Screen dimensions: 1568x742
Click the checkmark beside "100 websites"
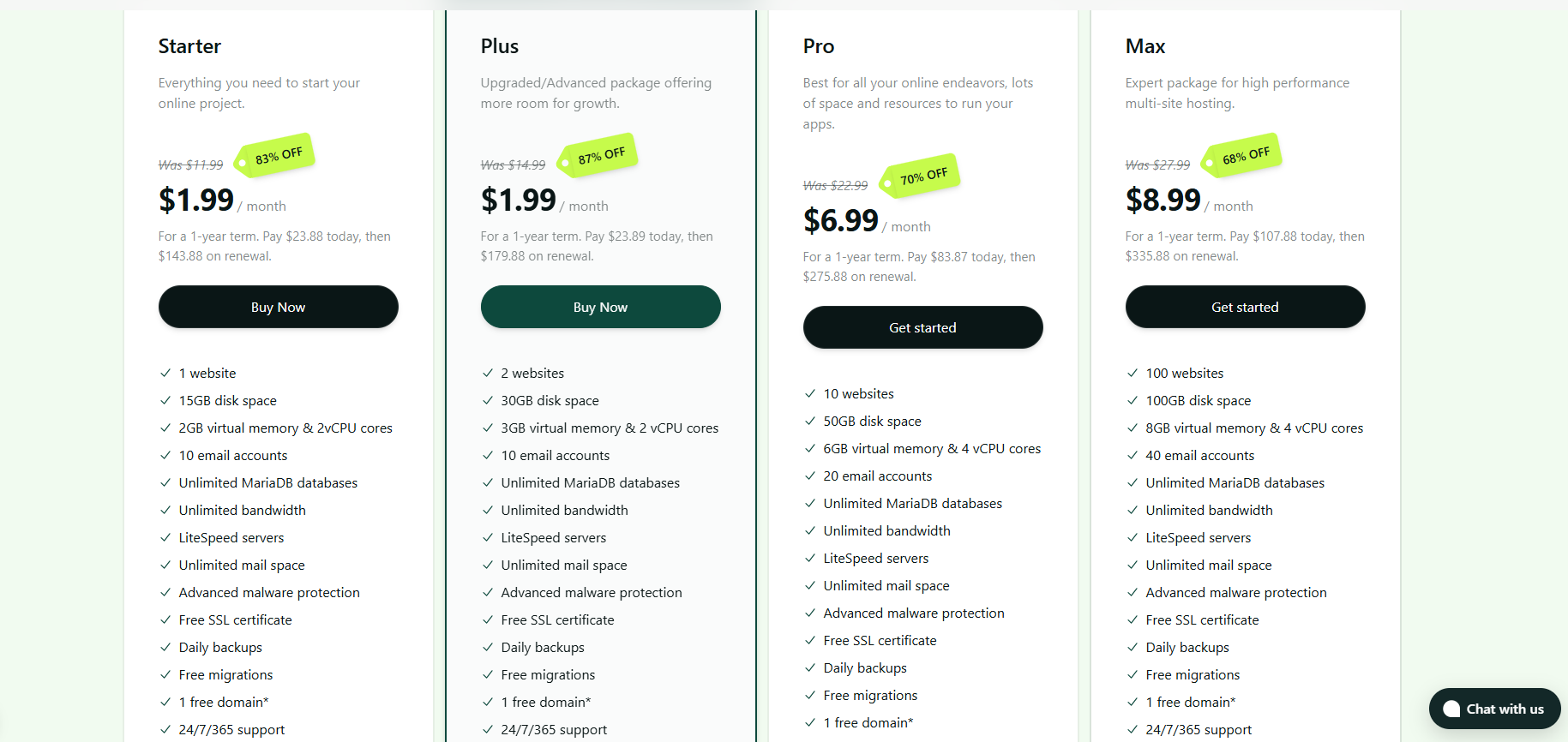click(x=1132, y=373)
